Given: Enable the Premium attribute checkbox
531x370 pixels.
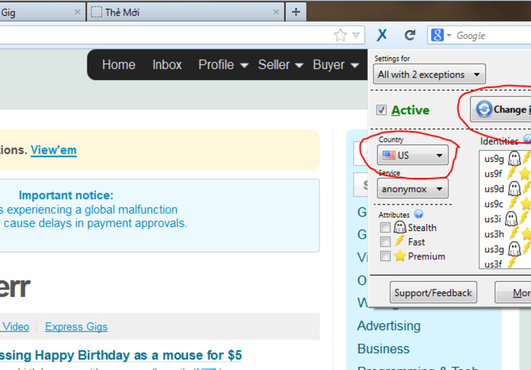Looking at the screenshot, I should tap(385, 256).
